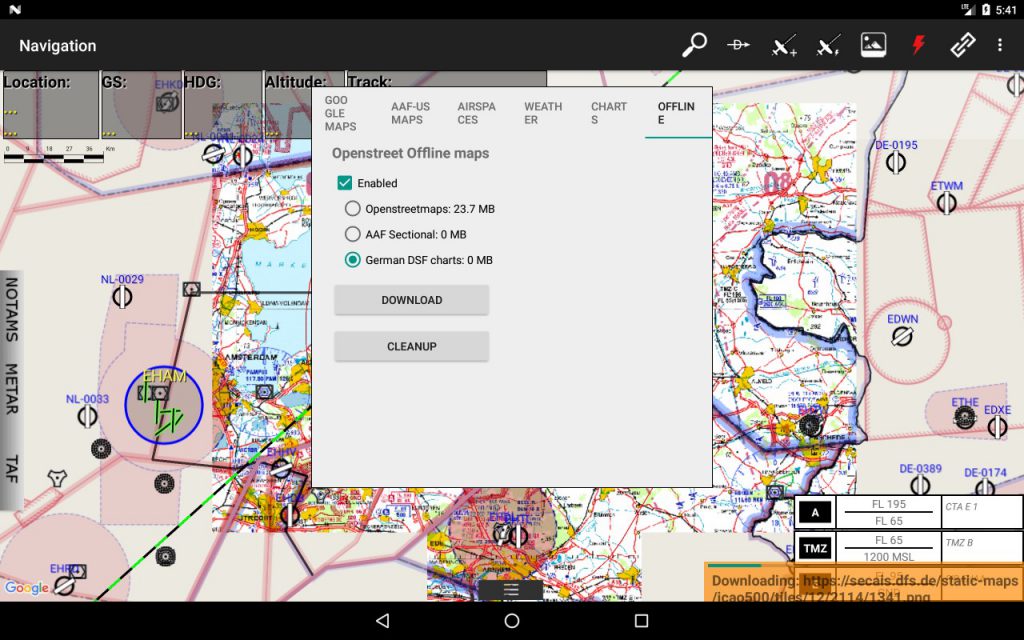Open the NOTAMS side panel
The image size is (1024, 640).
click(x=13, y=313)
